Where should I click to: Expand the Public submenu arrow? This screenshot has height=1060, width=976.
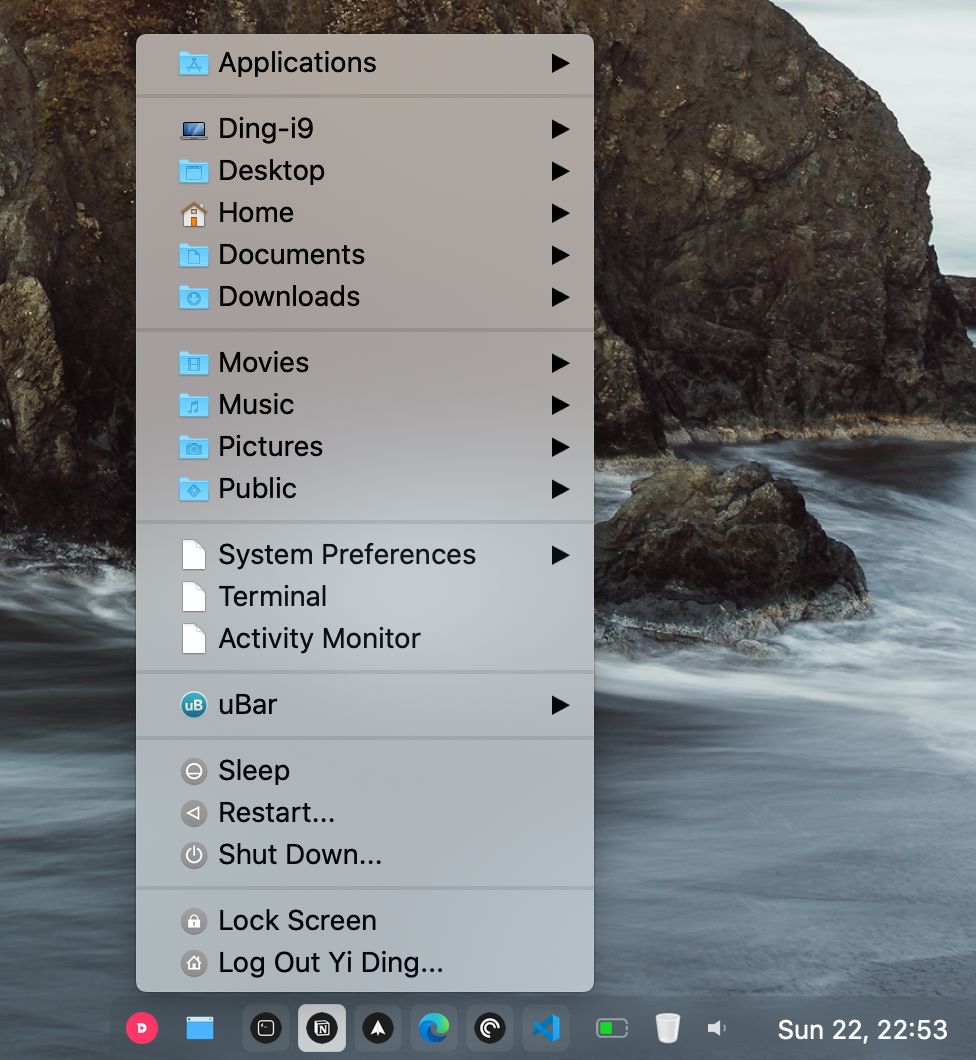point(560,489)
